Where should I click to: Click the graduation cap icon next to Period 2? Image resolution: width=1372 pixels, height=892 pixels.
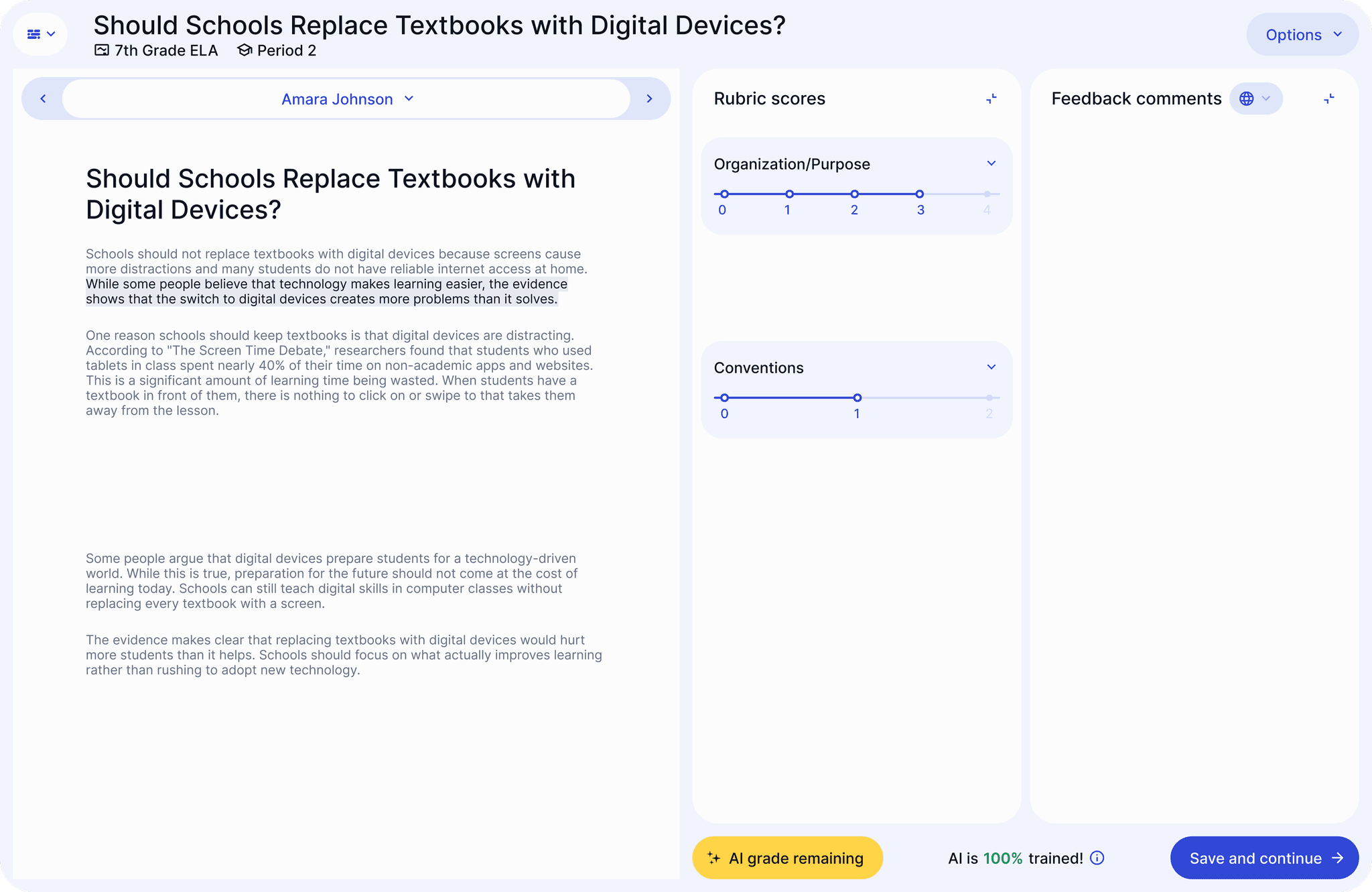pyautogui.click(x=245, y=50)
